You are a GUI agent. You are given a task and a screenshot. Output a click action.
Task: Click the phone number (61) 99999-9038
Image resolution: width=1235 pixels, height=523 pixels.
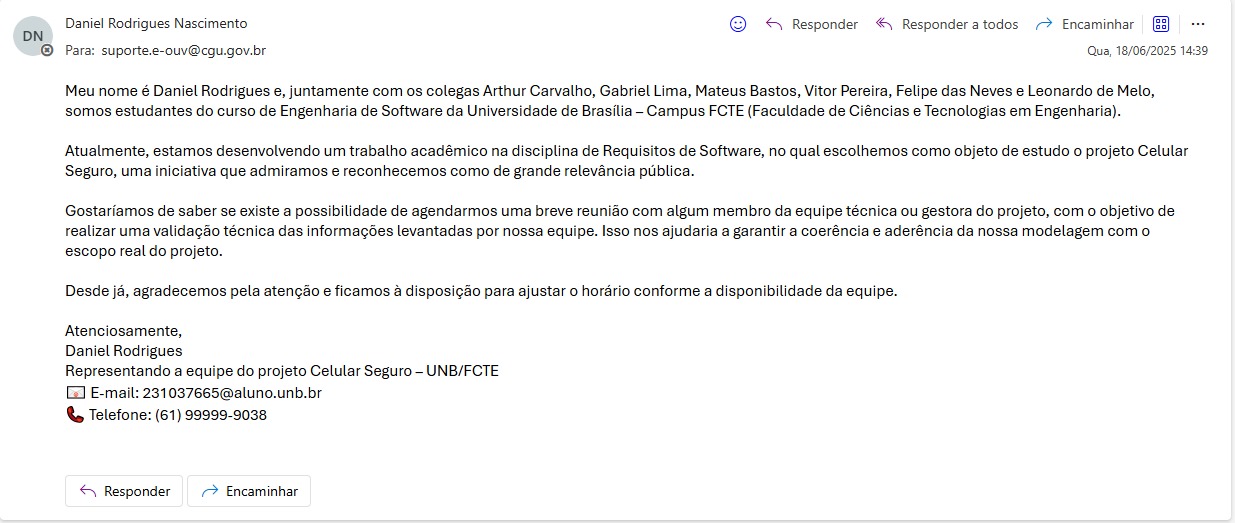(211, 414)
